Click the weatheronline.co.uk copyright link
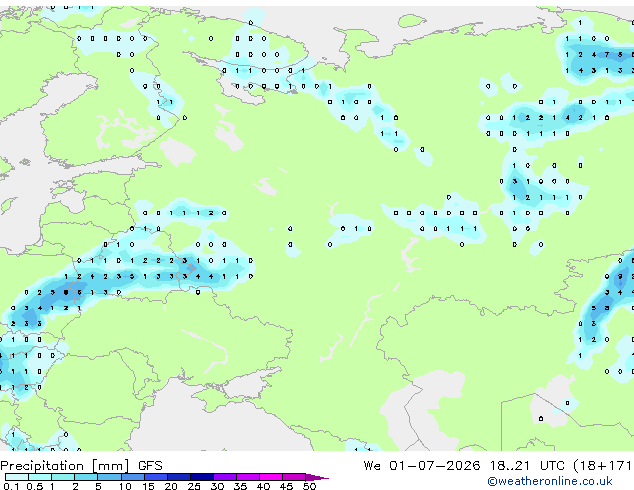Image resolution: width=634 pixels, height=490 pixels. 549,481
